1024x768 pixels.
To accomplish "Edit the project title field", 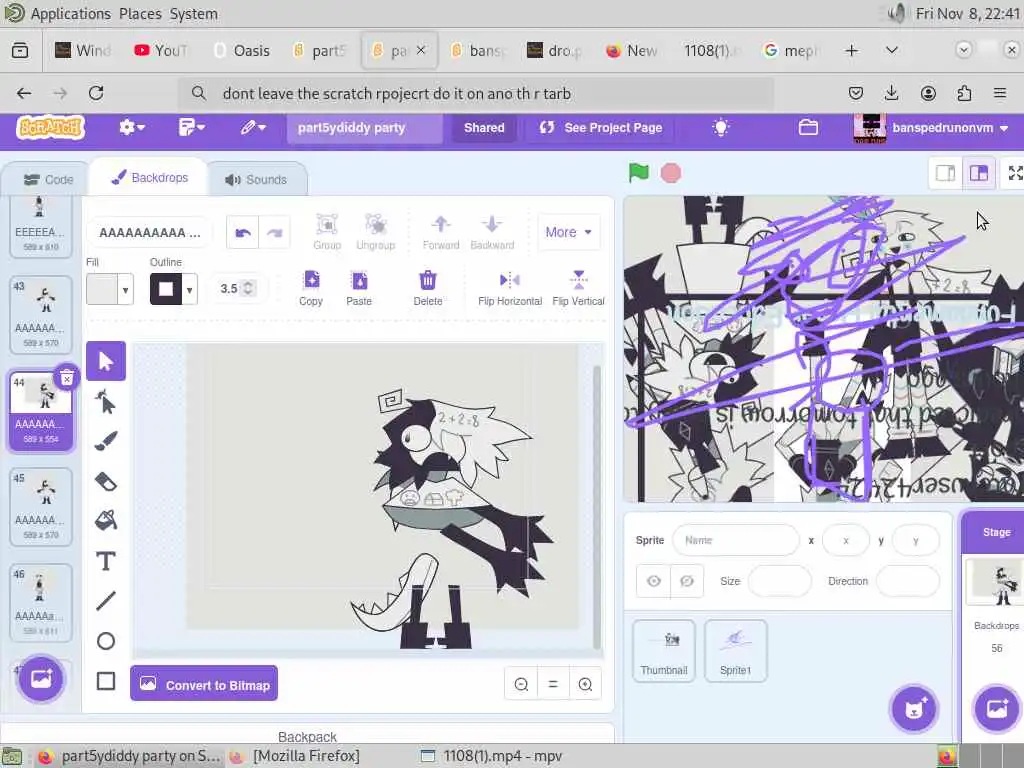I will pyautogui.click(x=364, y=128).
